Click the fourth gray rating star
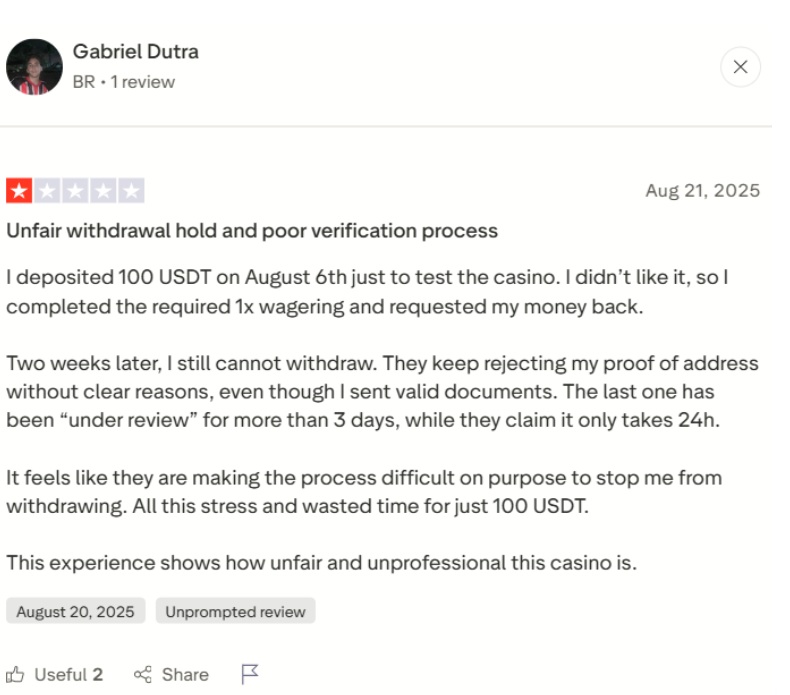The height and width of the screenshot is (695, 790). pyautogui.click(x=103, y=190)
